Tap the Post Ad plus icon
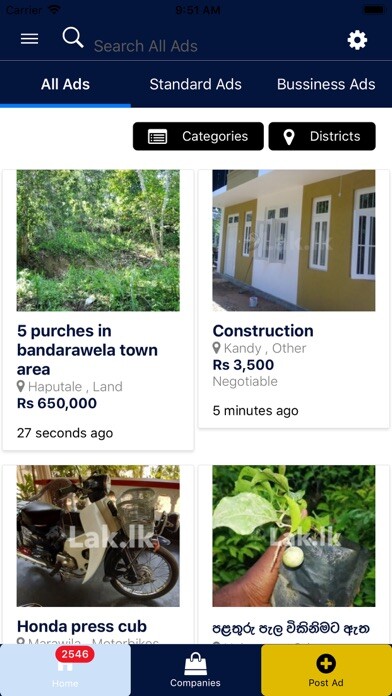 [x=326, y=664]
